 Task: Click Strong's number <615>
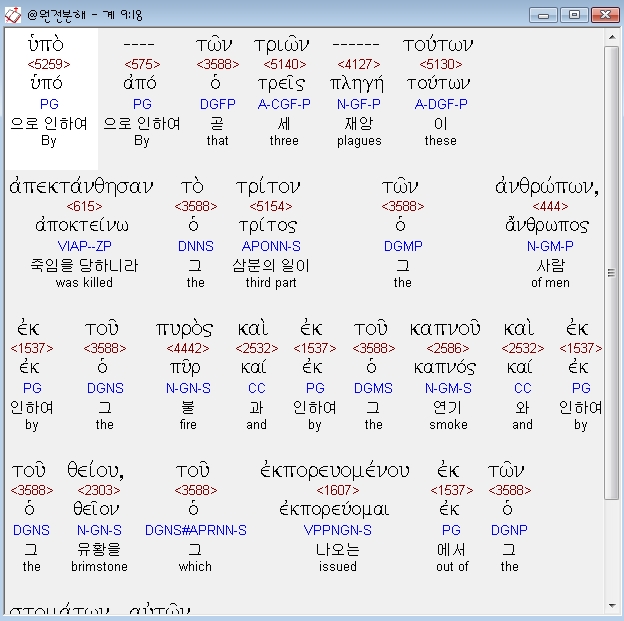point(84,206)
